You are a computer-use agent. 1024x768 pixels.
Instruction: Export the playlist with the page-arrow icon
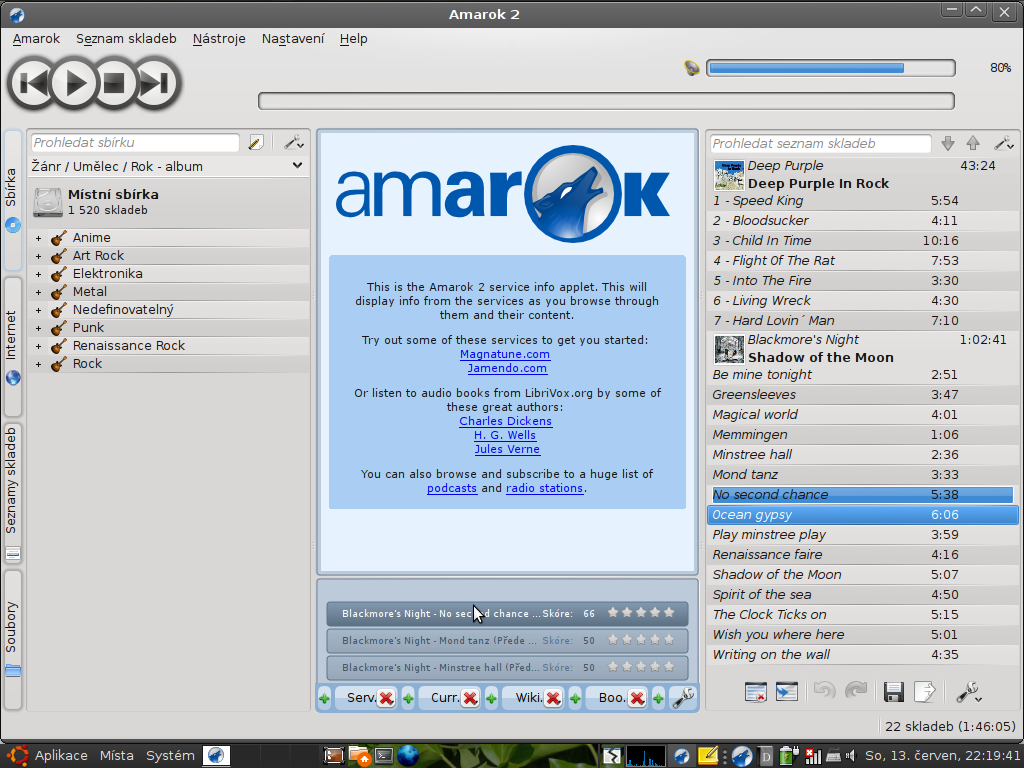pos(925,692)
